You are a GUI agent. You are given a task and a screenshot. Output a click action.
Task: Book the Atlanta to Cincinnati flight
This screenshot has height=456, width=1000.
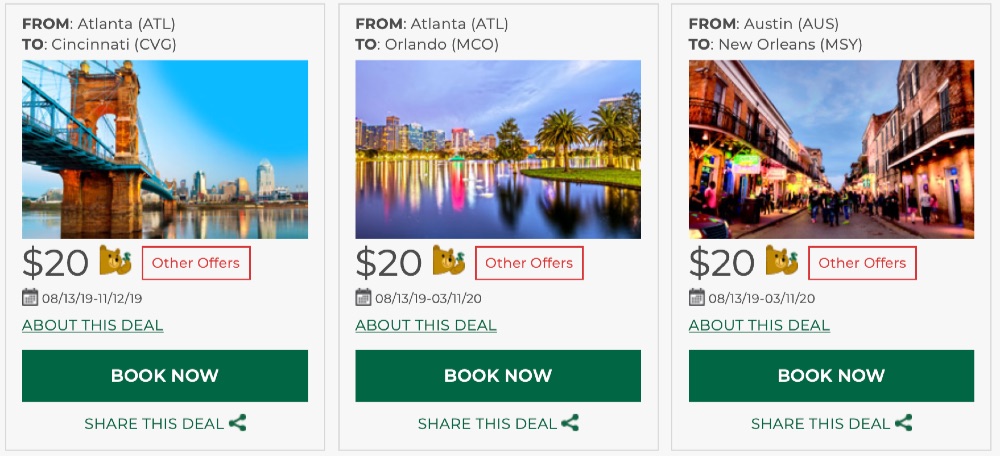[165, 376]
